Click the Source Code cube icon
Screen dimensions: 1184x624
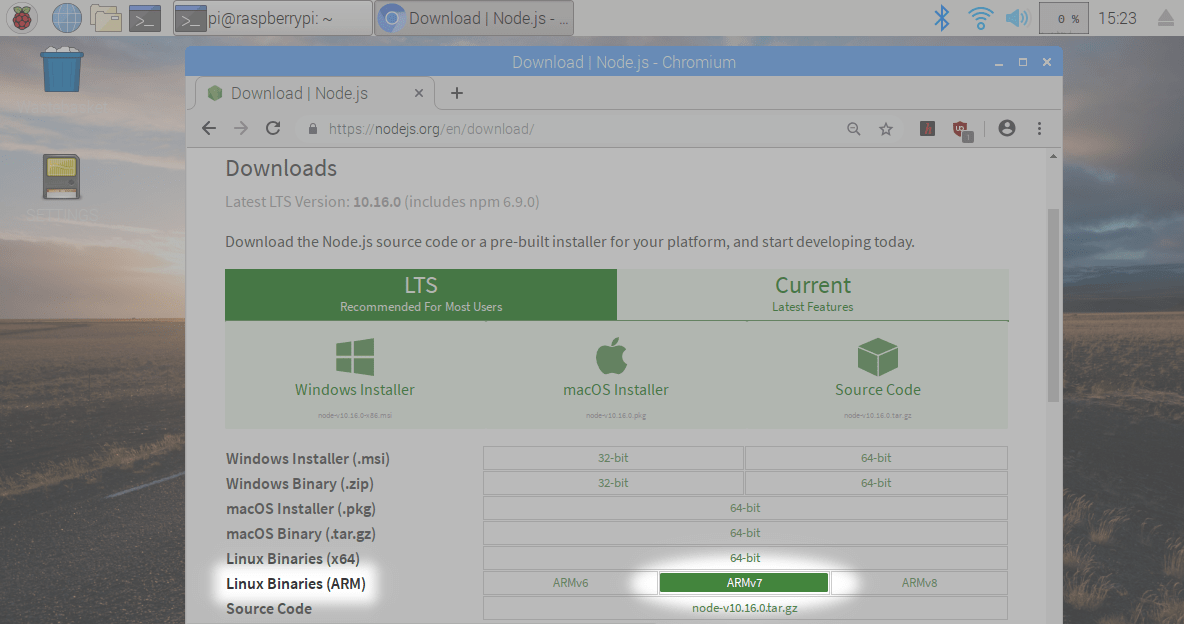[877, 357]
